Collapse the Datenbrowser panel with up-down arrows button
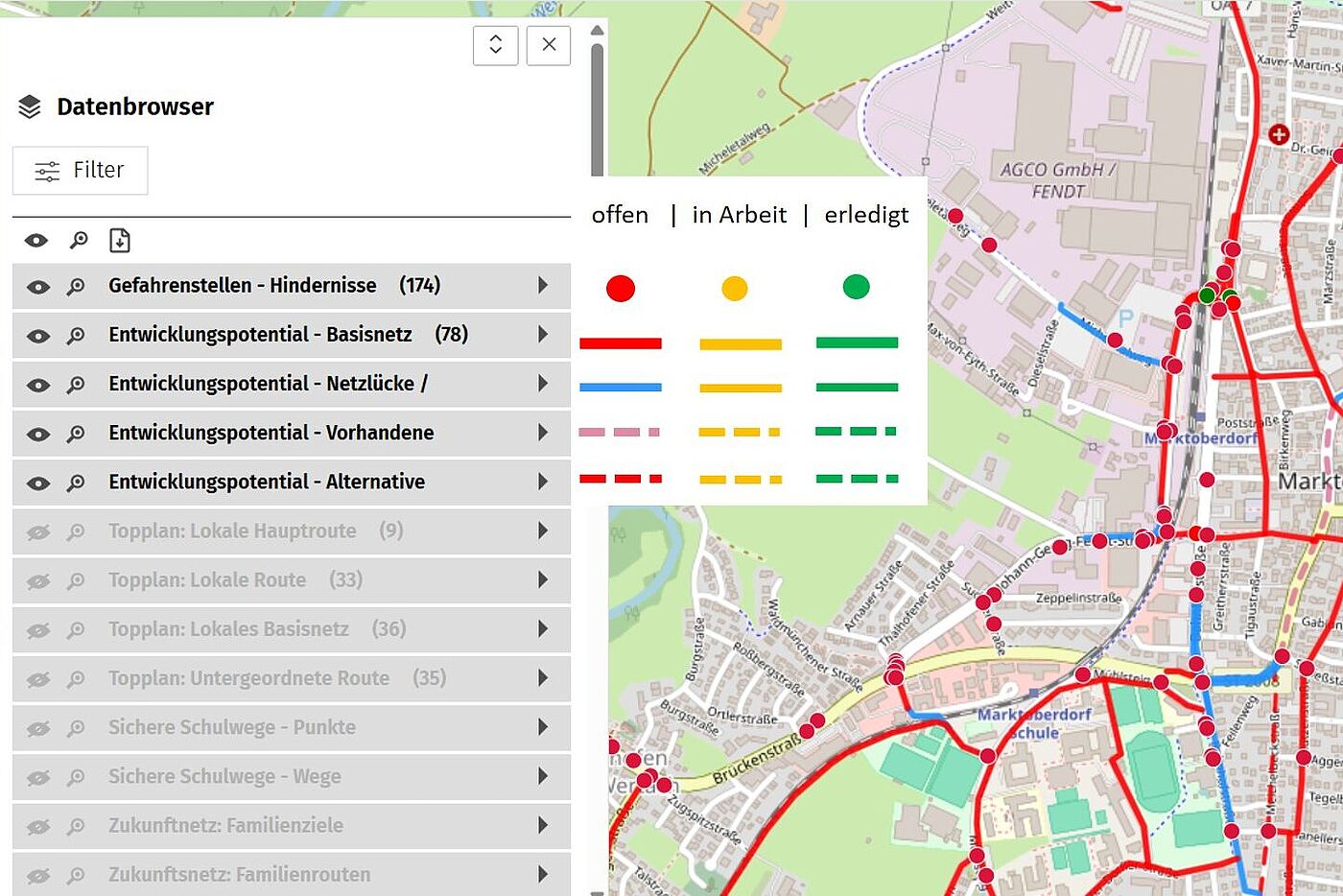The width and height of the screenshot is (1343, 896). [x=496, y=45]
